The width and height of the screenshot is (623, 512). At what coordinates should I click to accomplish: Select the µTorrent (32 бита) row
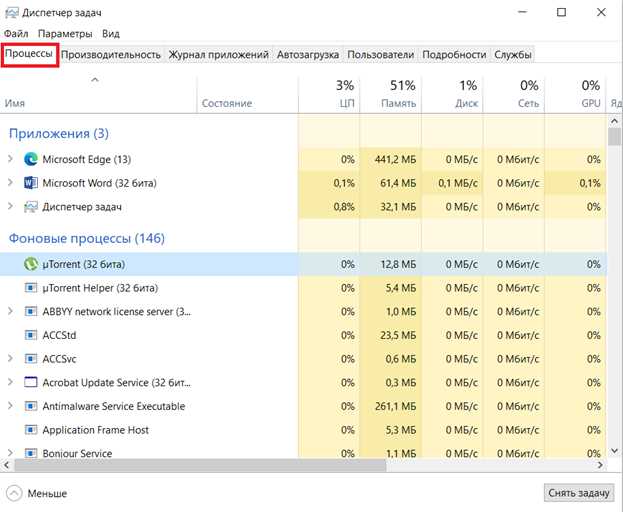[x=304, y=264]
